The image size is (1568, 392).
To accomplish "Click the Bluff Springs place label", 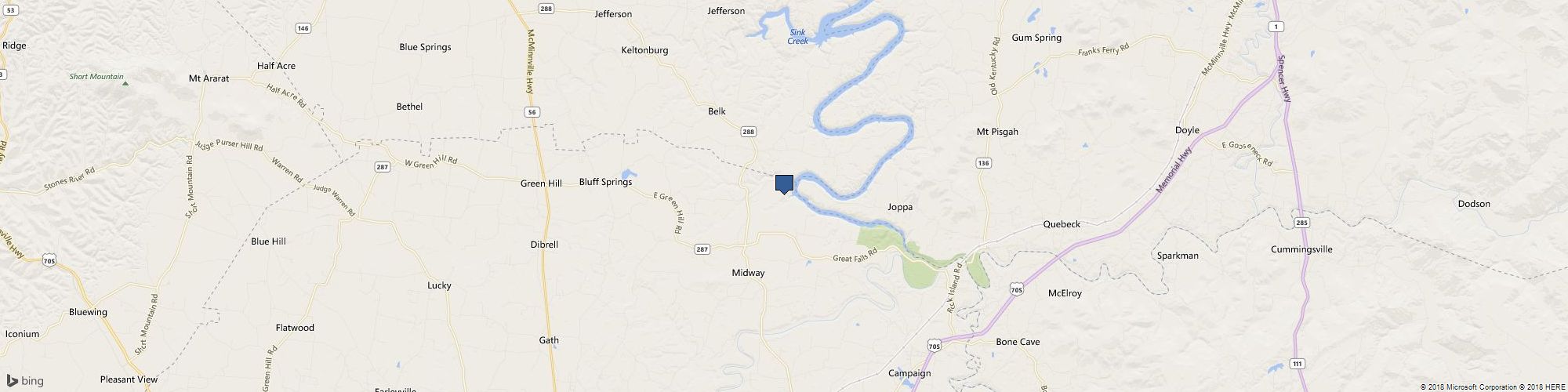I will 605,182.
